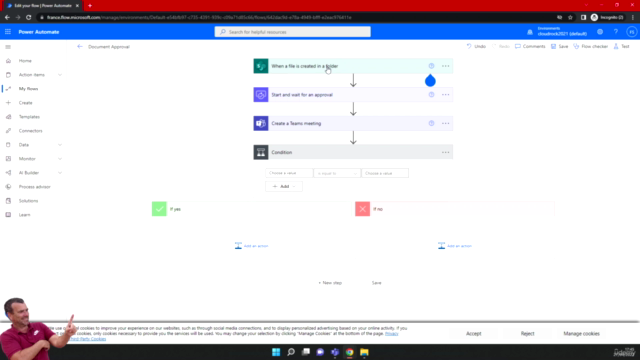Open the is equal to operator dropdown
Image resolution: width=640 pixels, height=360 pixels.
coord(337,173)
